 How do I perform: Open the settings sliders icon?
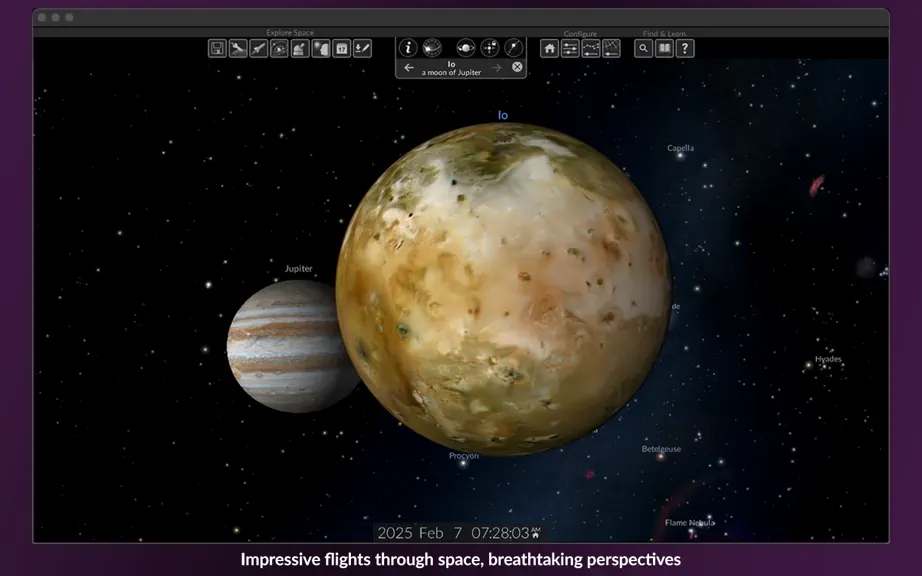[x=570, y=48]
